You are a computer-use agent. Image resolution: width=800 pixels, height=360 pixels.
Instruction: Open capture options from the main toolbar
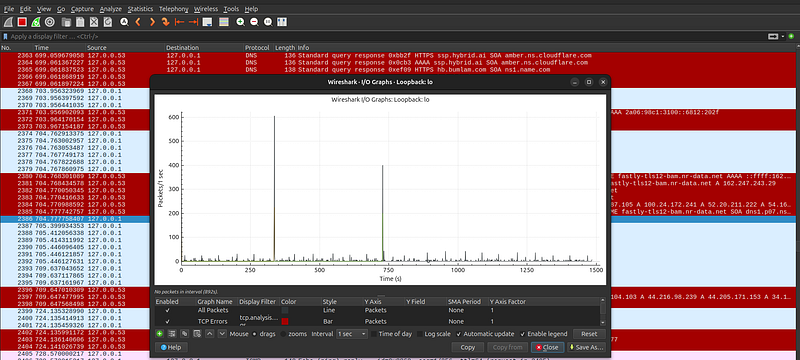(49, 22)
